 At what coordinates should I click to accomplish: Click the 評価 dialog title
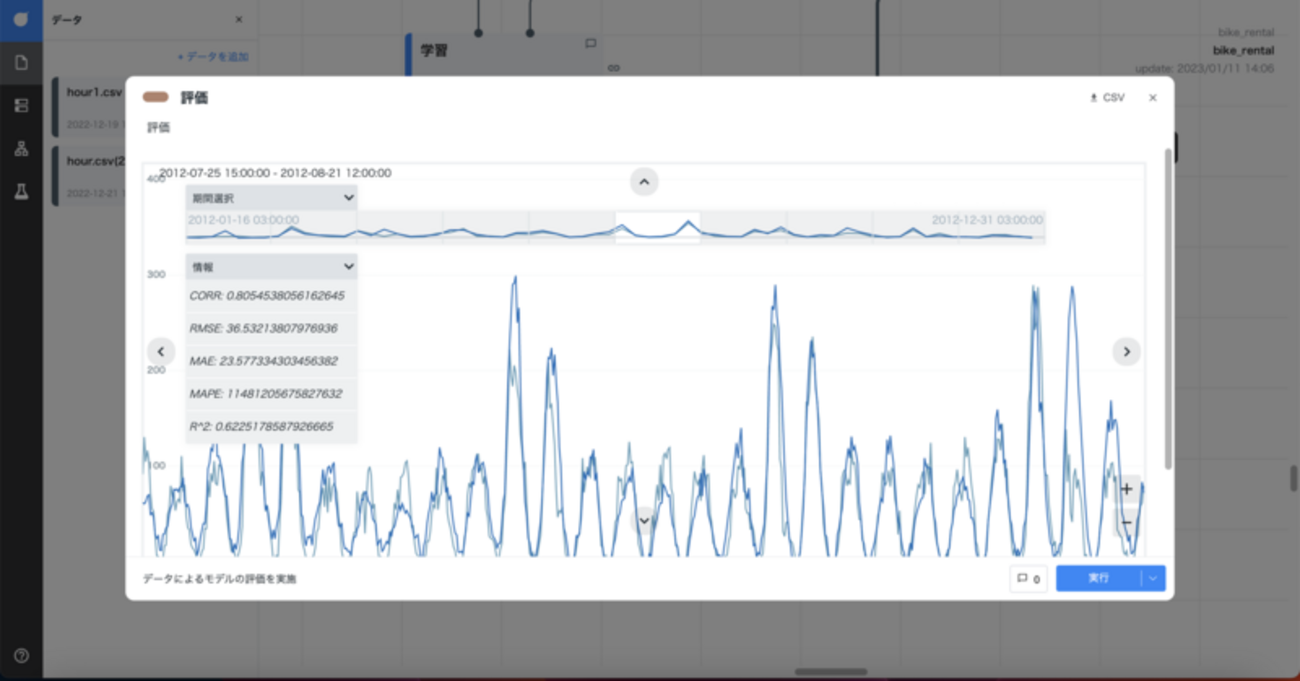pyautogui.click(x=194, y=98)
